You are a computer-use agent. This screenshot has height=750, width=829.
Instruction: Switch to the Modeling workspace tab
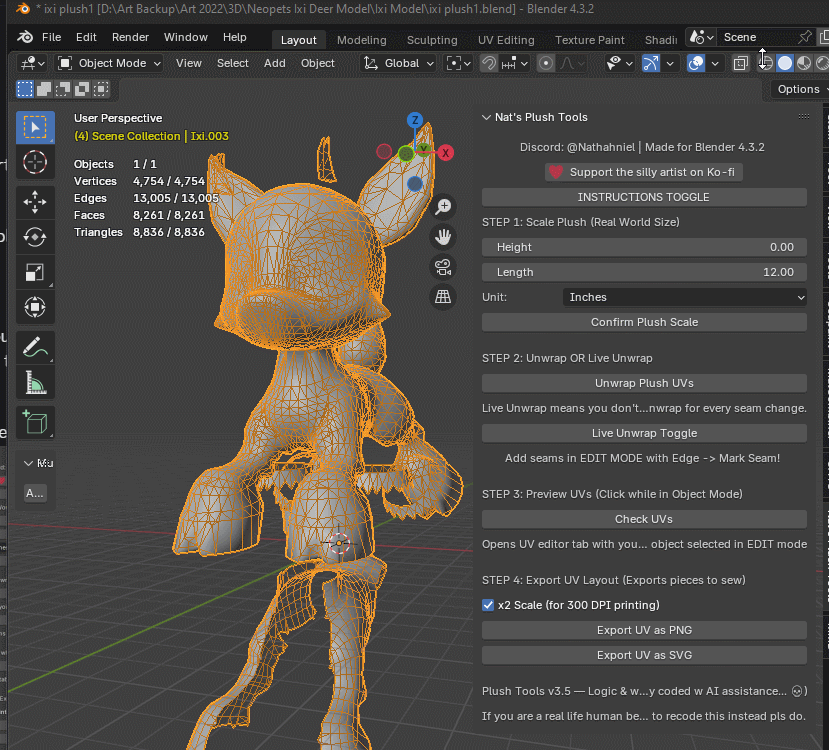pyautogui.click(x=362, y=40)
